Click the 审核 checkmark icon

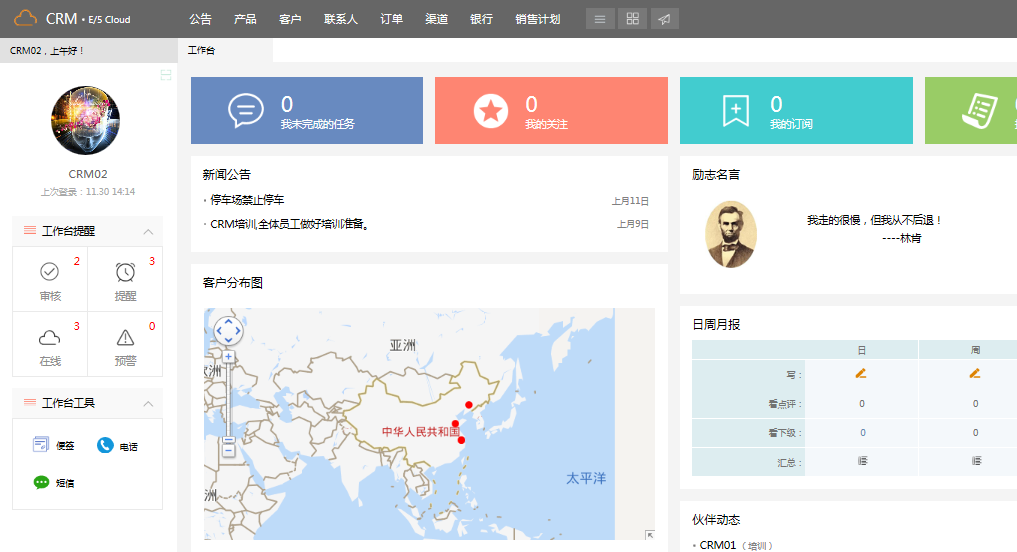click(49, 272)
